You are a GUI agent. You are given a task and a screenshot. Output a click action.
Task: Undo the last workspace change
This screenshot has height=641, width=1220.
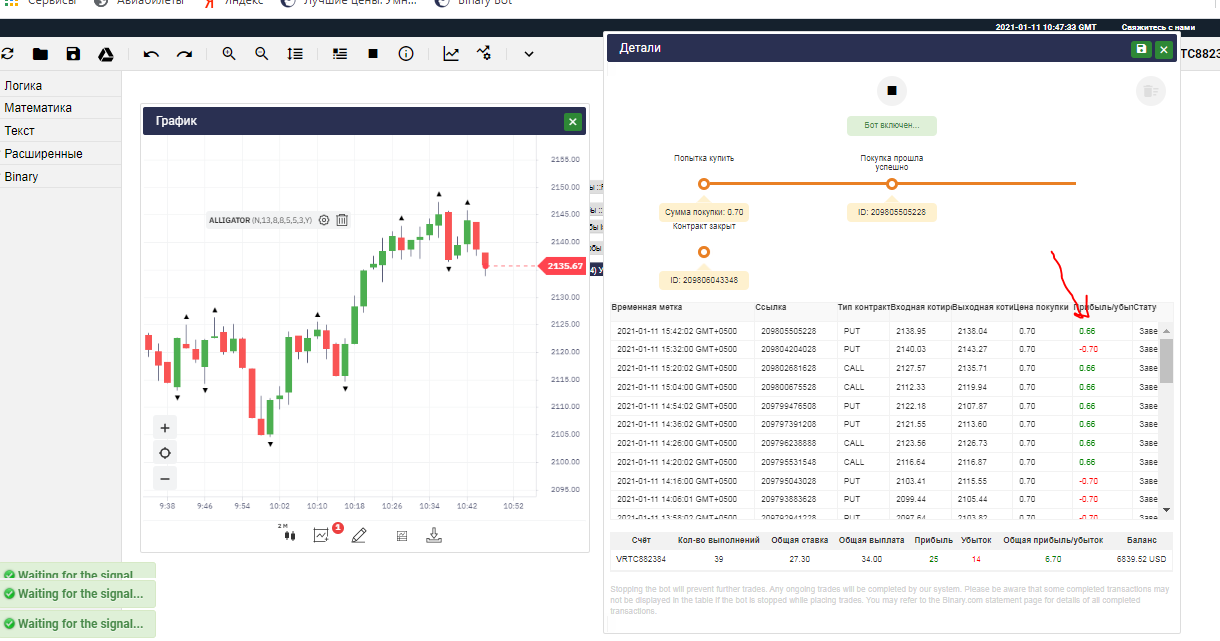pos(151,54)
